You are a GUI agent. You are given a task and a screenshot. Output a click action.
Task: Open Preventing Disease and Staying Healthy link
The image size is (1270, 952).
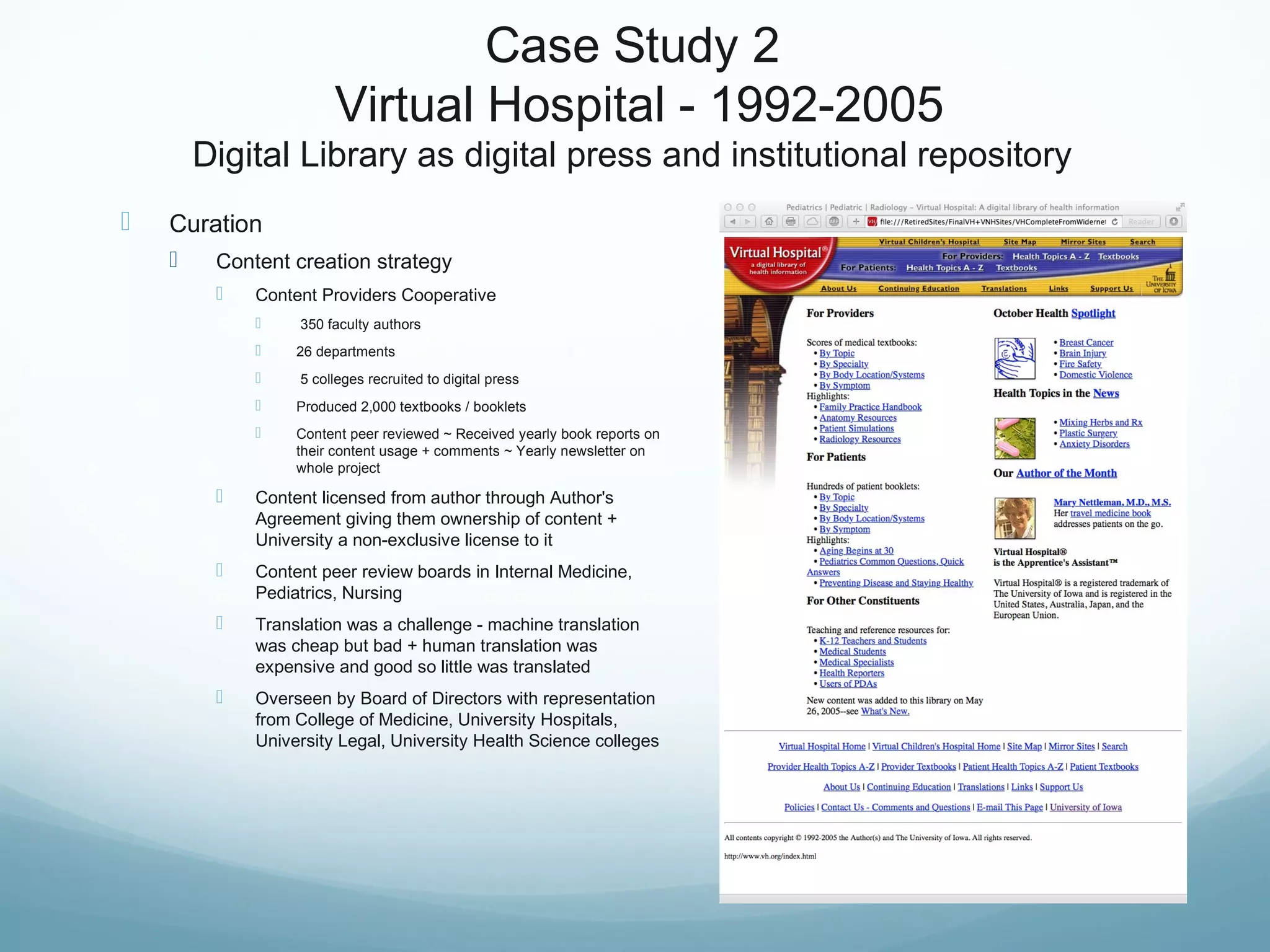coord(895,583)
